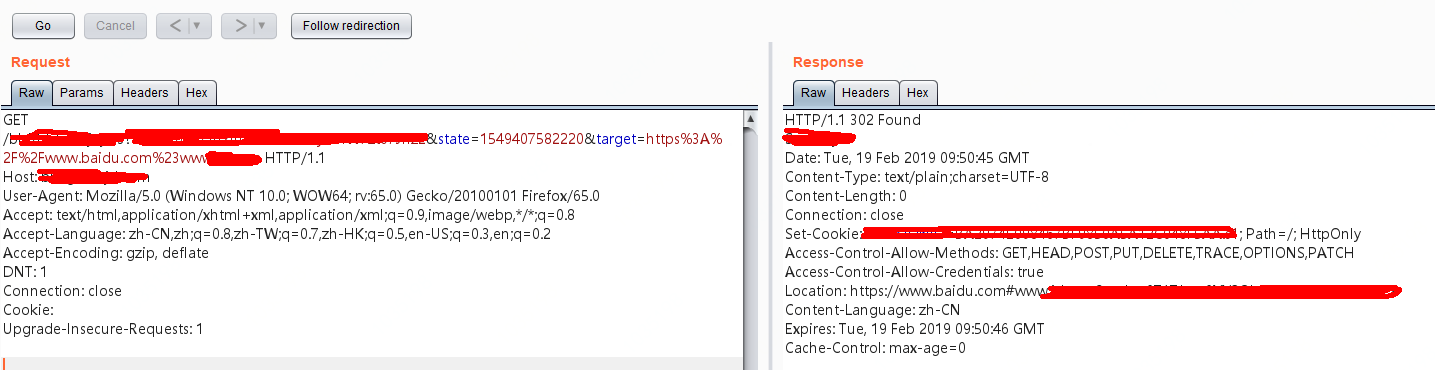This screenshot has height=370, width=1435.
Task: Go back with the previous history arrow
Action: tap(175, 26)
